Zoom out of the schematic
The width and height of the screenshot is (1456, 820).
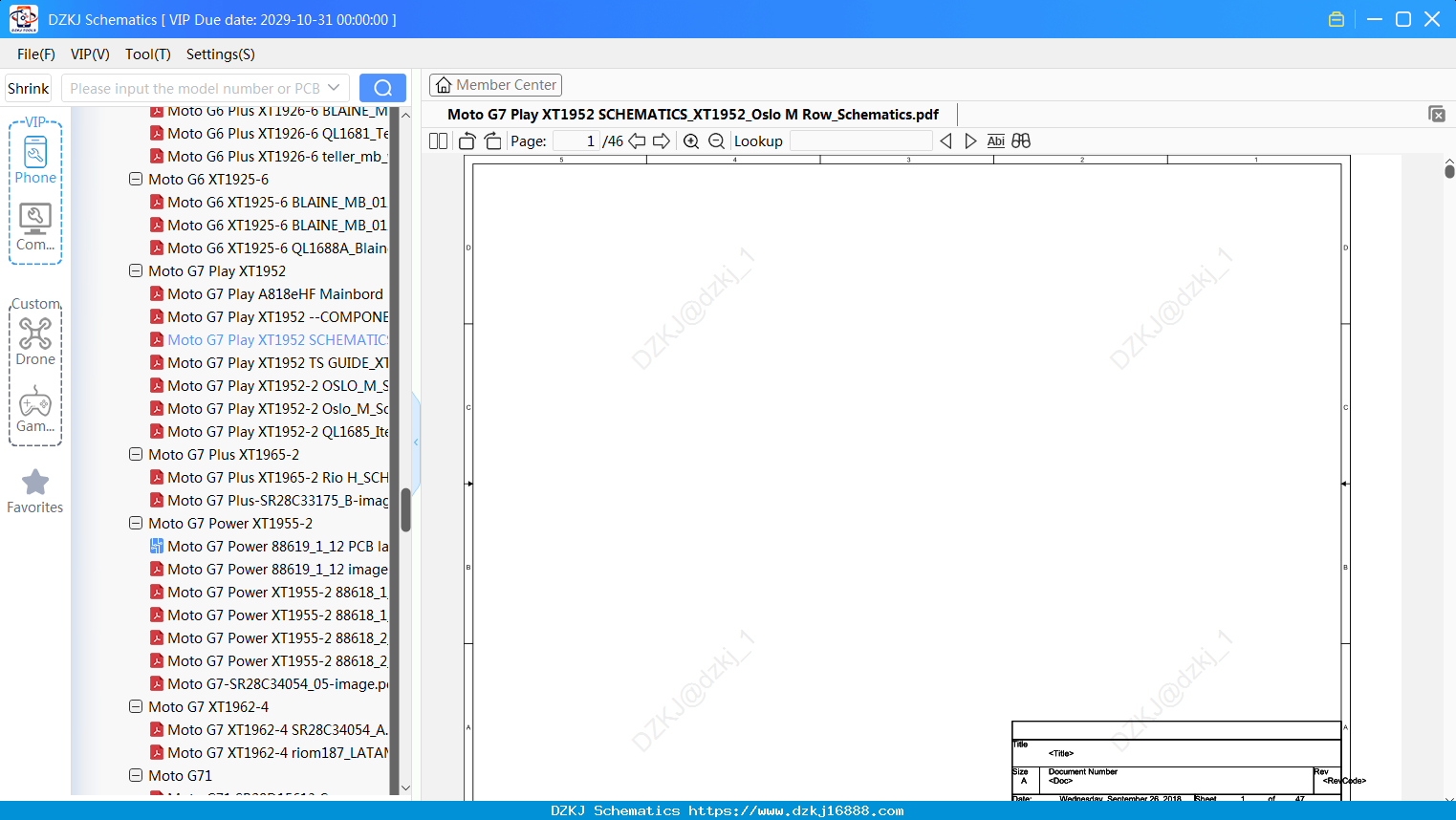[x=716, y=141]
